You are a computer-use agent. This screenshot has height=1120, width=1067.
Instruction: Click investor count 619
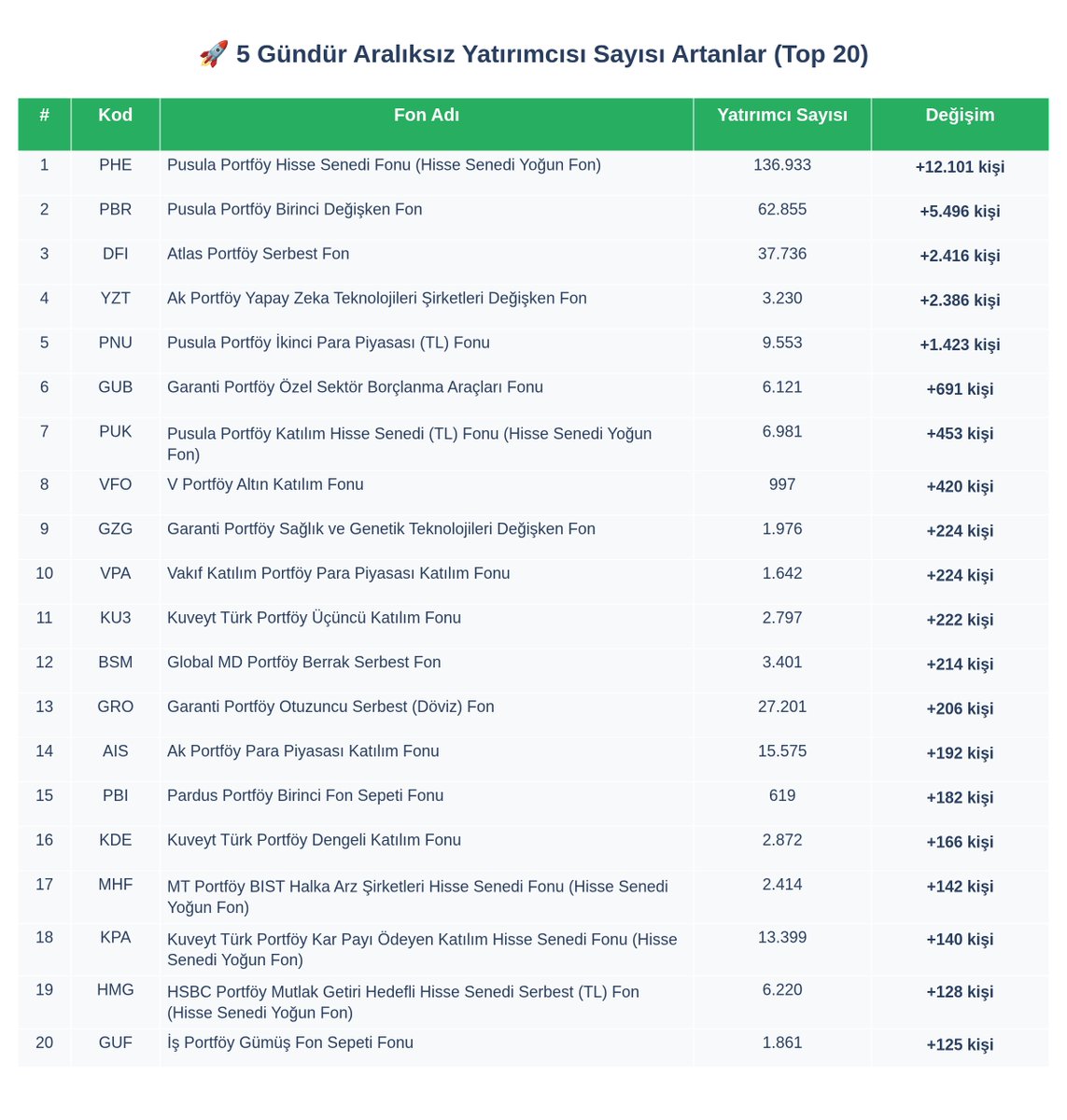(x=782, y=795)
